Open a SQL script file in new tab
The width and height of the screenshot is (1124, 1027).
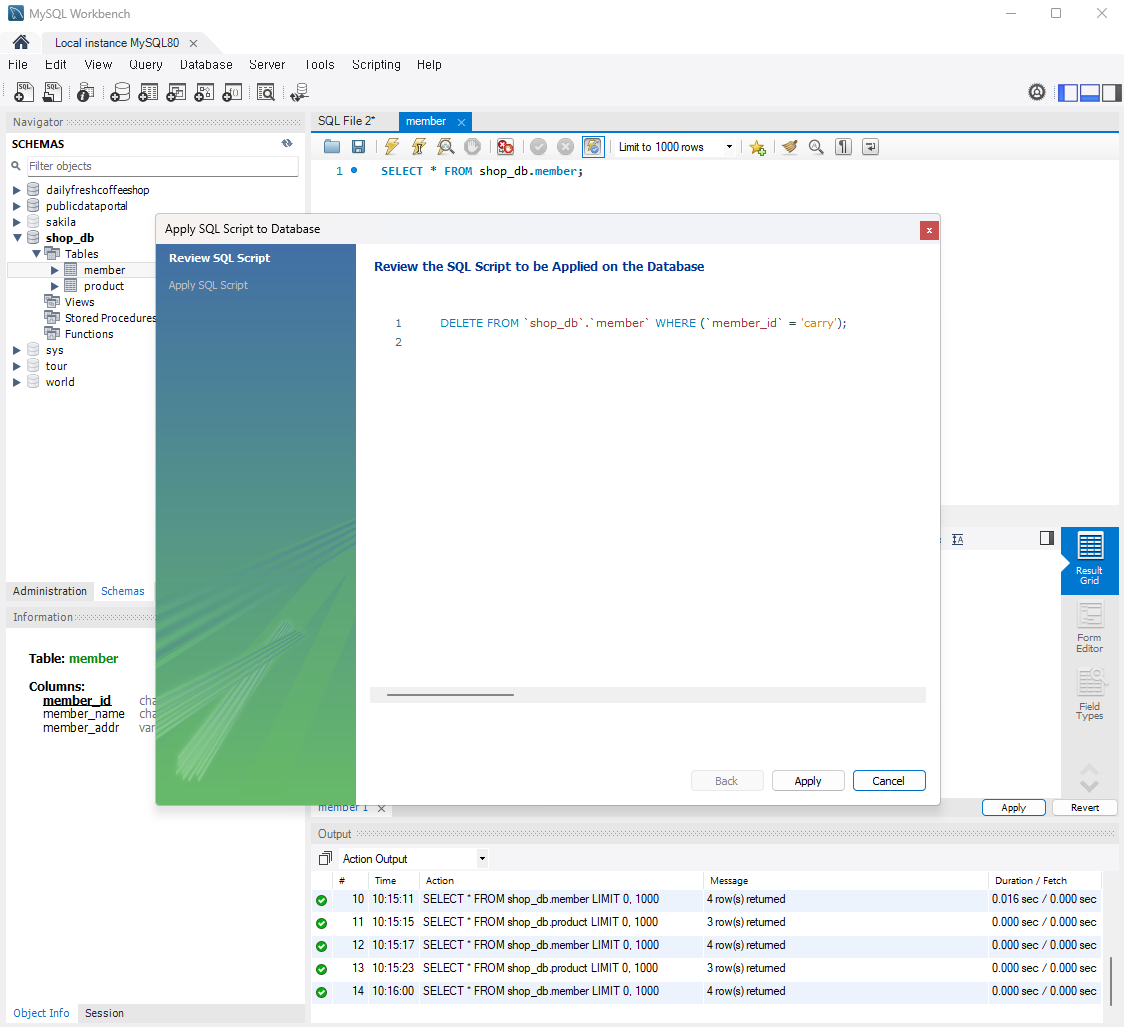52,92
